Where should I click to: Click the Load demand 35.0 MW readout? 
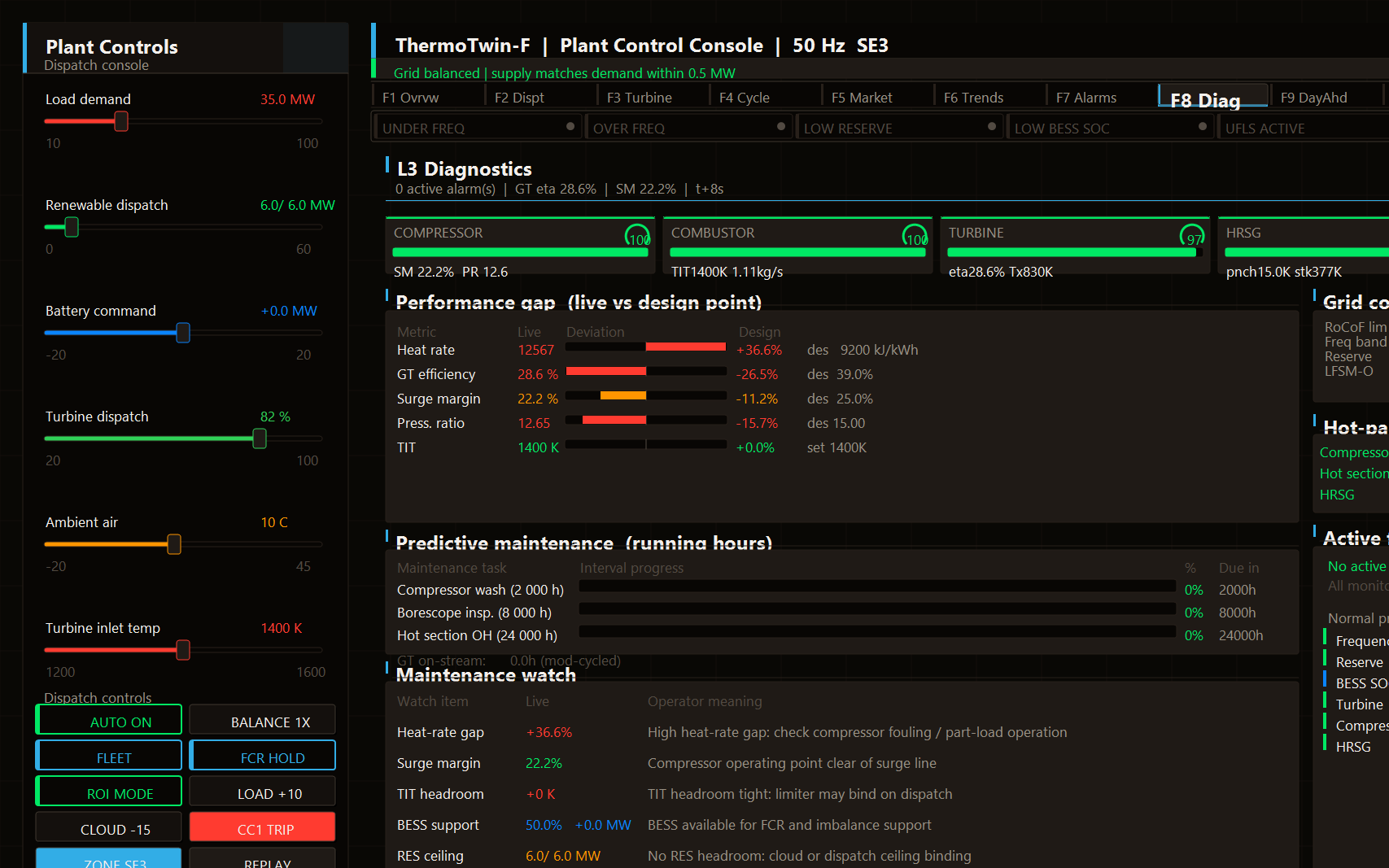(287, 99)
